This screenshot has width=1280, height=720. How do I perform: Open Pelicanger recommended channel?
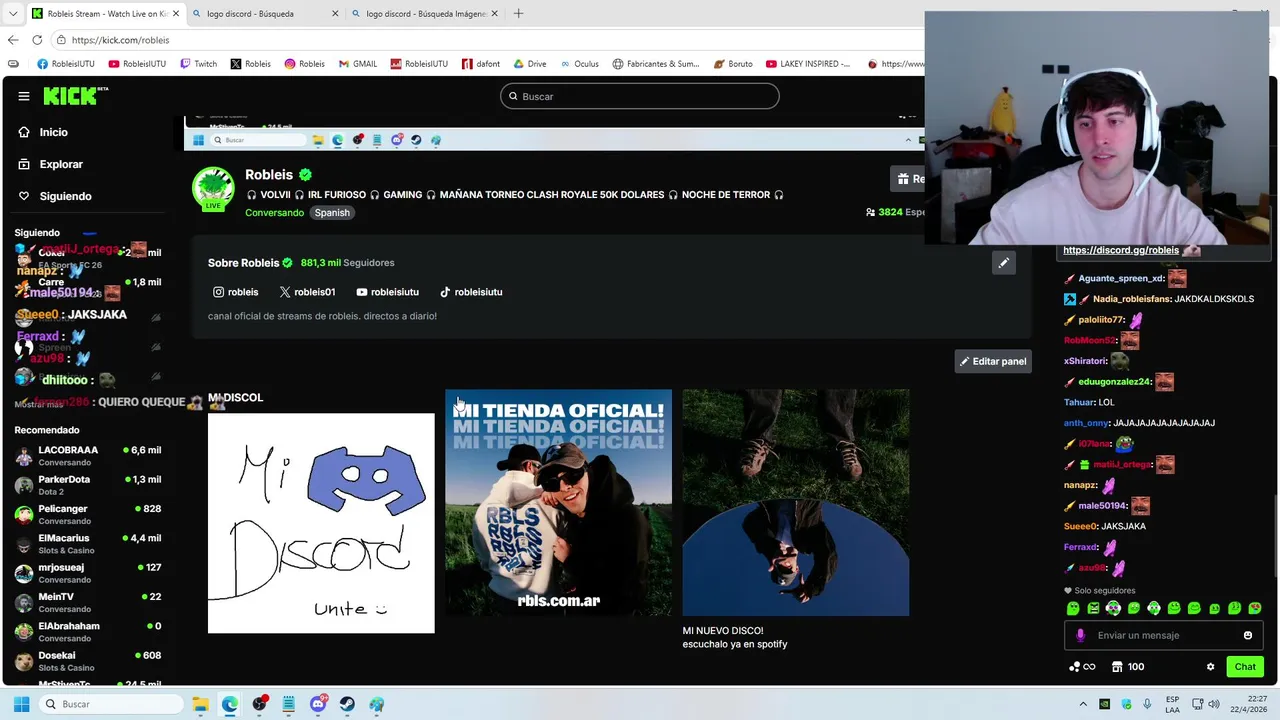[88, 514]
